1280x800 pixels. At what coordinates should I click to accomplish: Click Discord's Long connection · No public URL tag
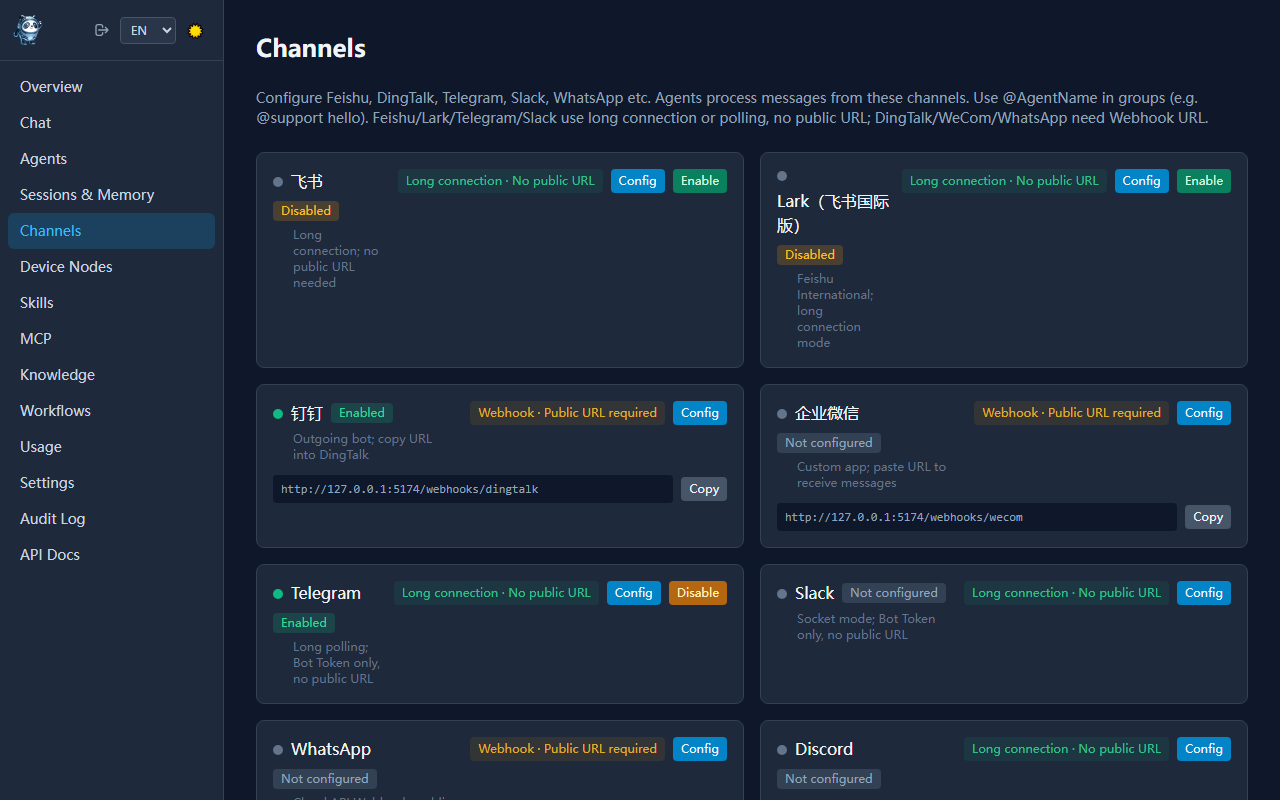[x=1066, y=749]
